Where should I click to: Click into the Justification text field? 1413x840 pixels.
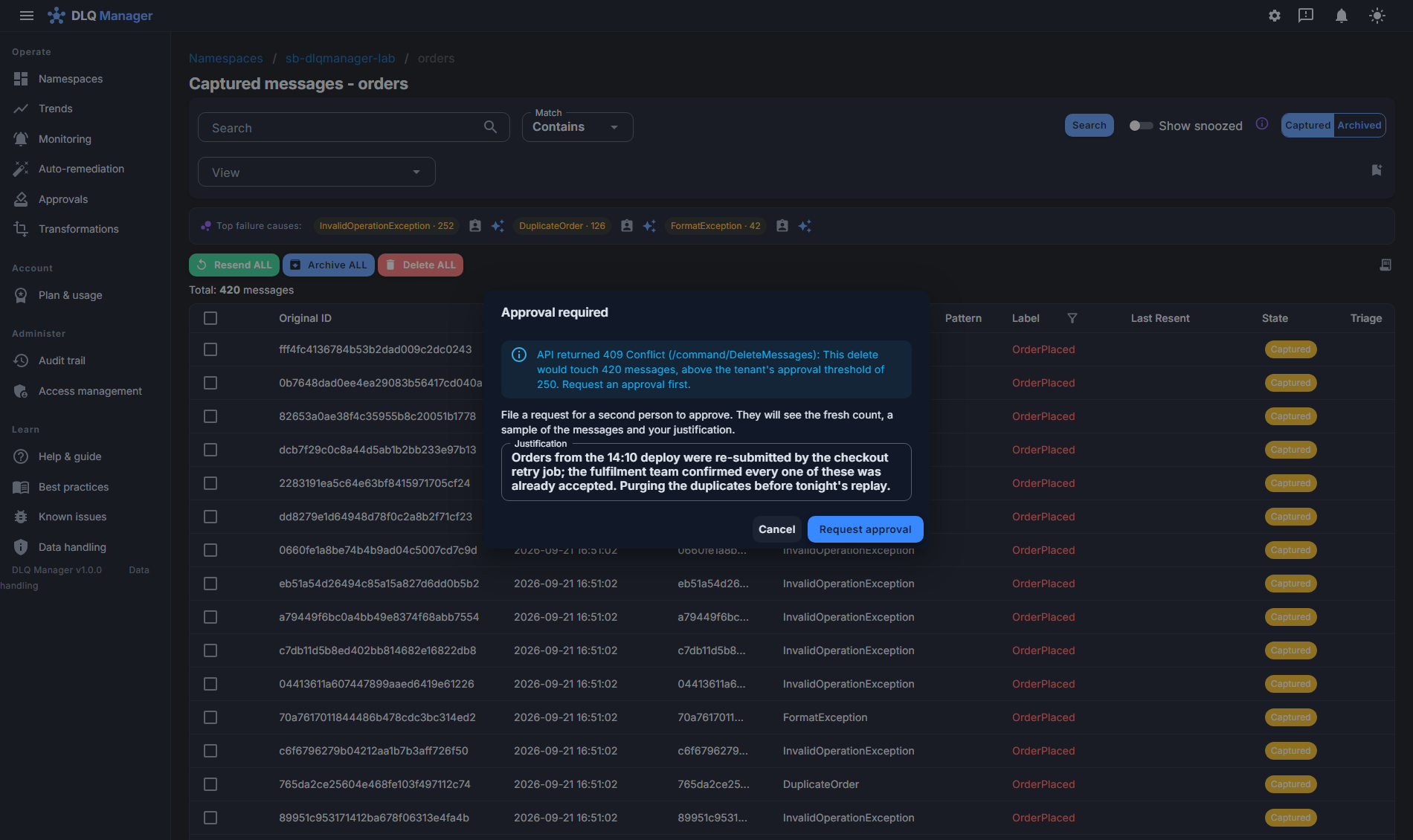coord(706,472)
